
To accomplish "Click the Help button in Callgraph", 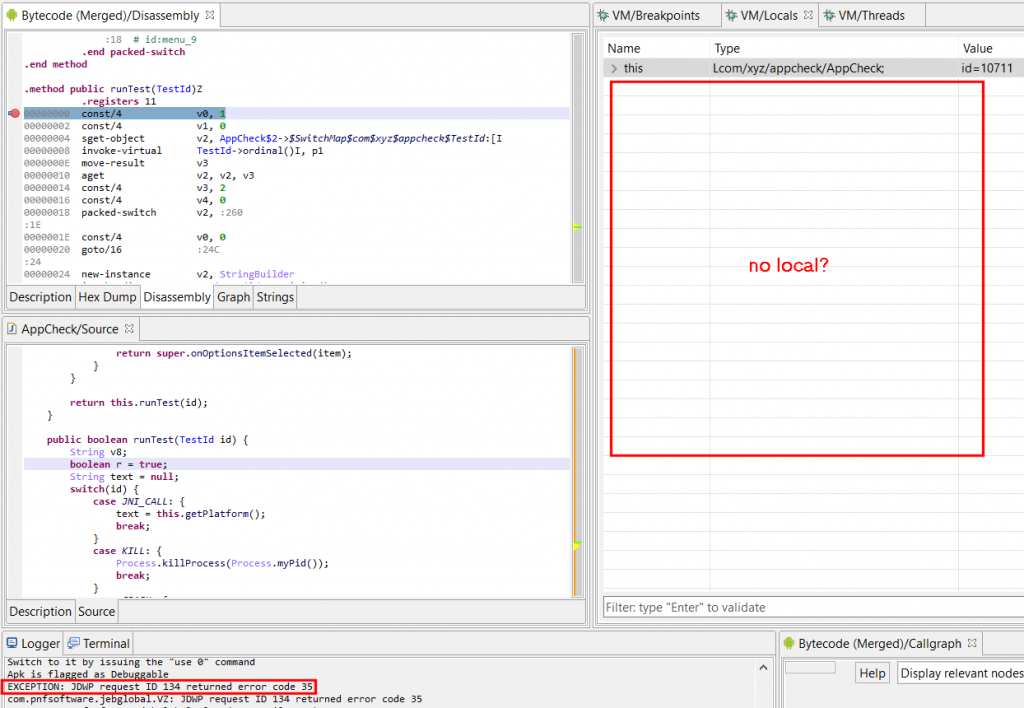I will pyautogui.click(x=872, y=673).
